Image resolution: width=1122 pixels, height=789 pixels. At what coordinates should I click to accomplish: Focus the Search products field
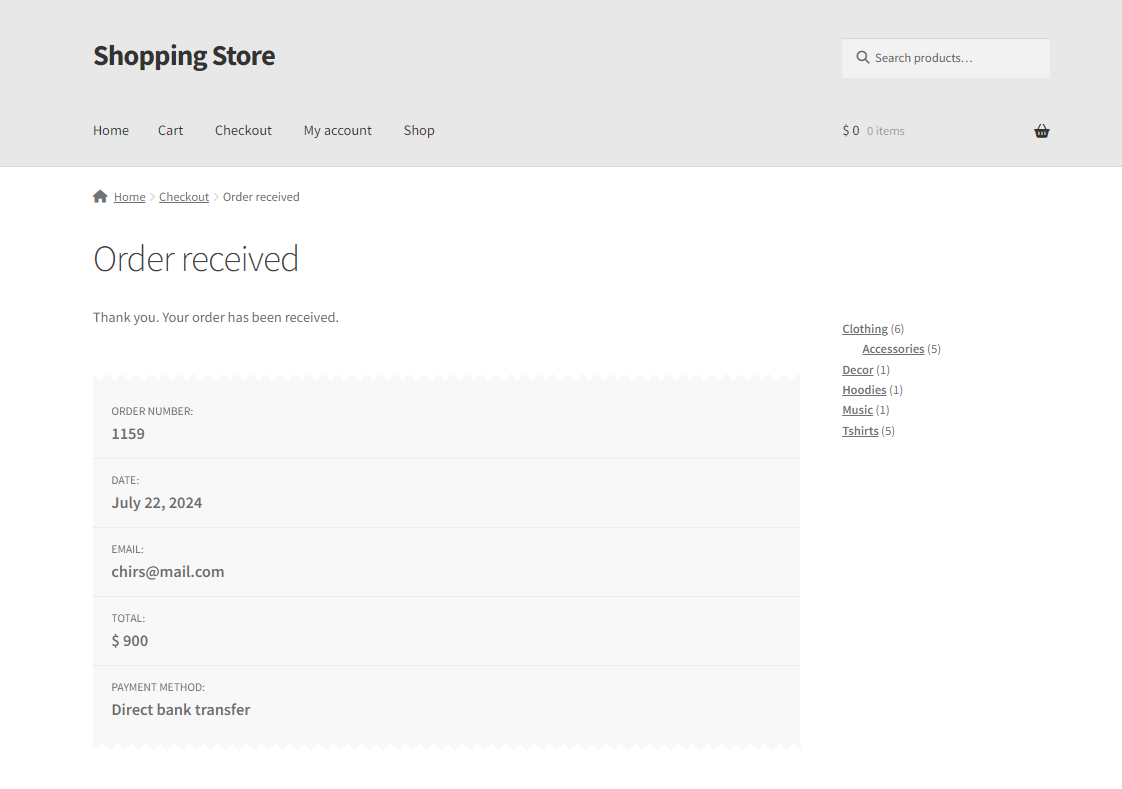click(945, 58)
